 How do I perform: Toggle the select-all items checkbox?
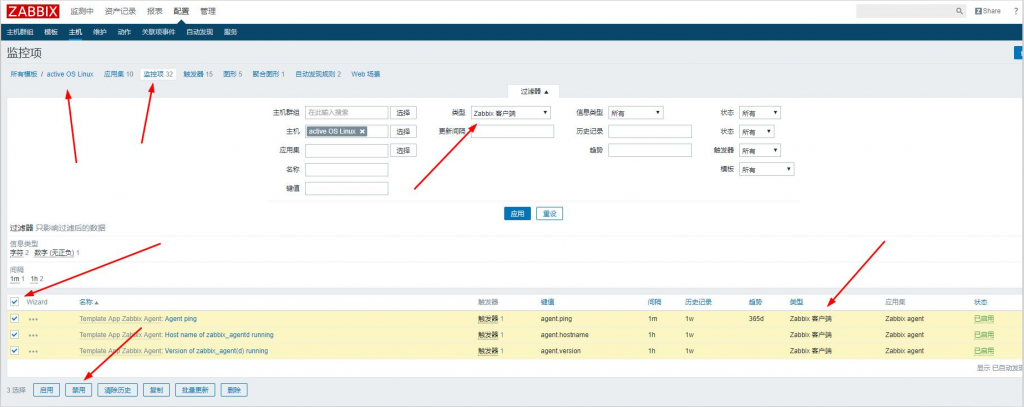(x=14, y=302)
